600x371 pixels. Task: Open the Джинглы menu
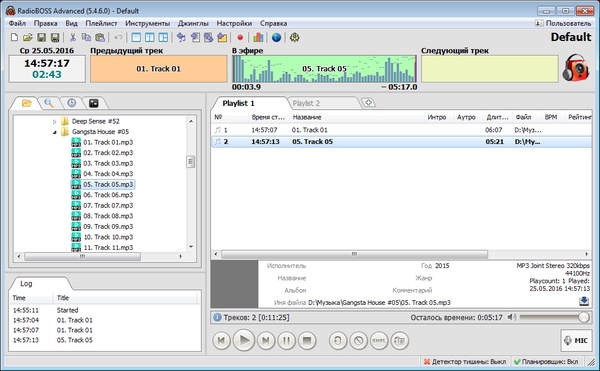193,23
